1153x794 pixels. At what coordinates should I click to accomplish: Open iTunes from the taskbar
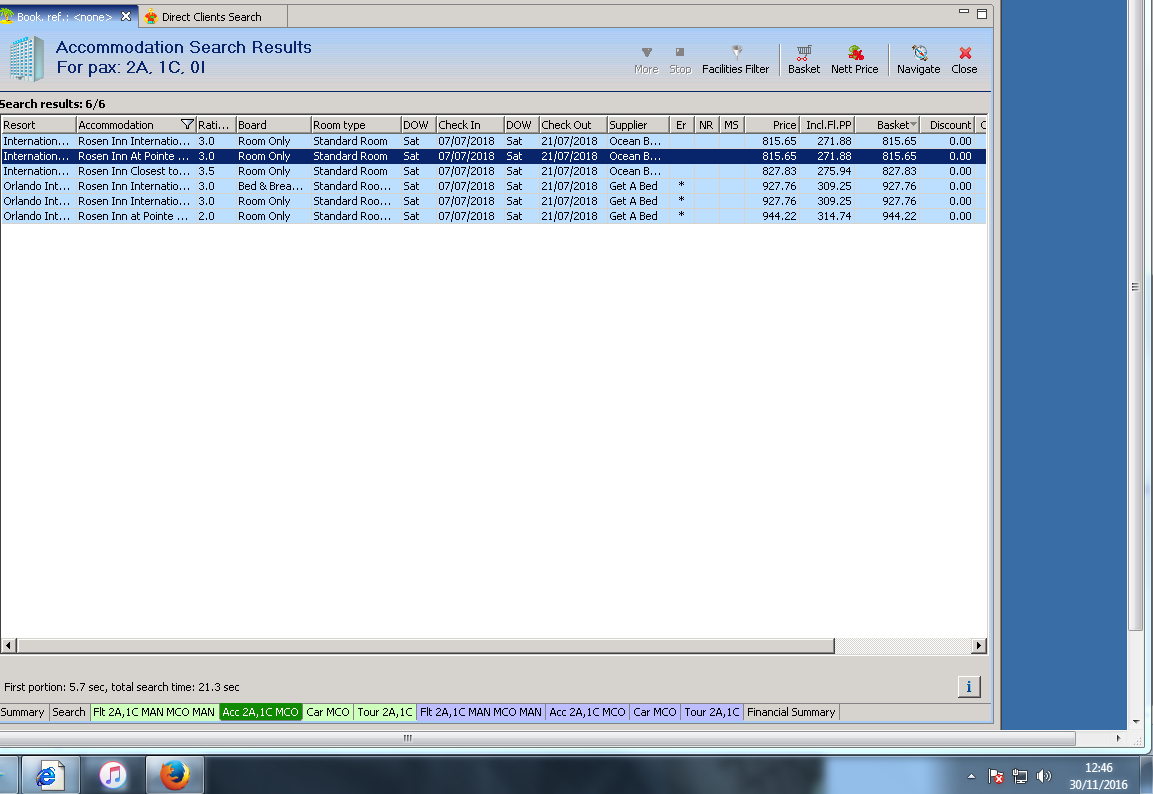pos(113,775)
